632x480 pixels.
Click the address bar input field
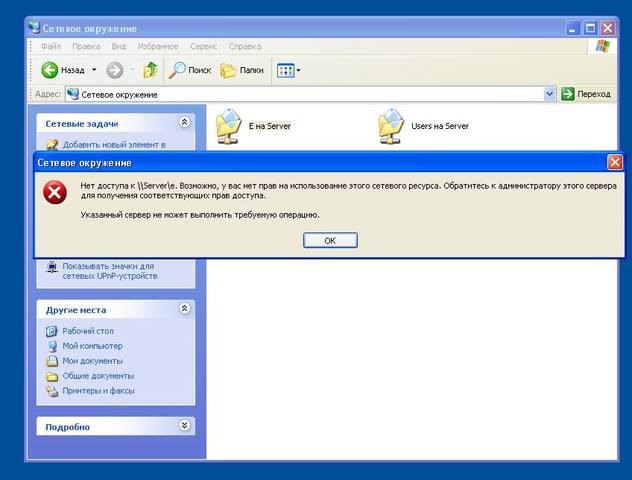pyautogui.click(x=300, y=94)
